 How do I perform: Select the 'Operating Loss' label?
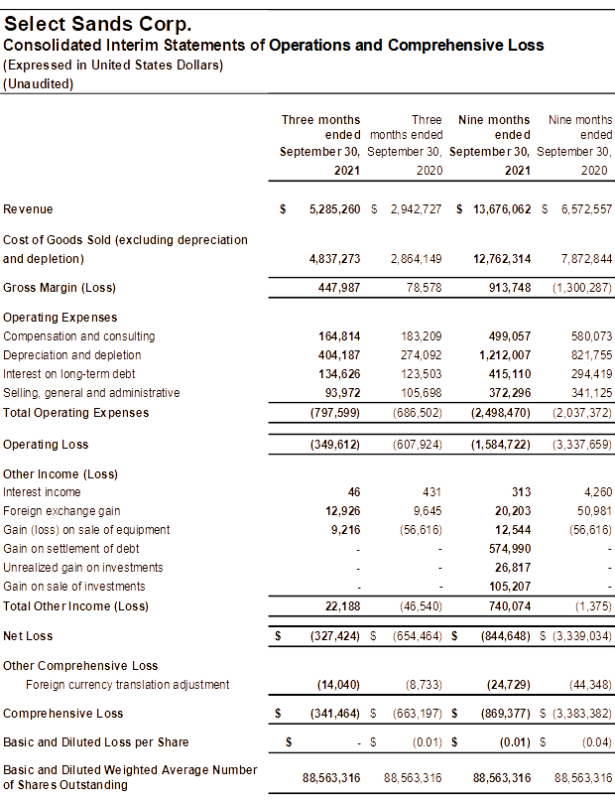[46, 444]
